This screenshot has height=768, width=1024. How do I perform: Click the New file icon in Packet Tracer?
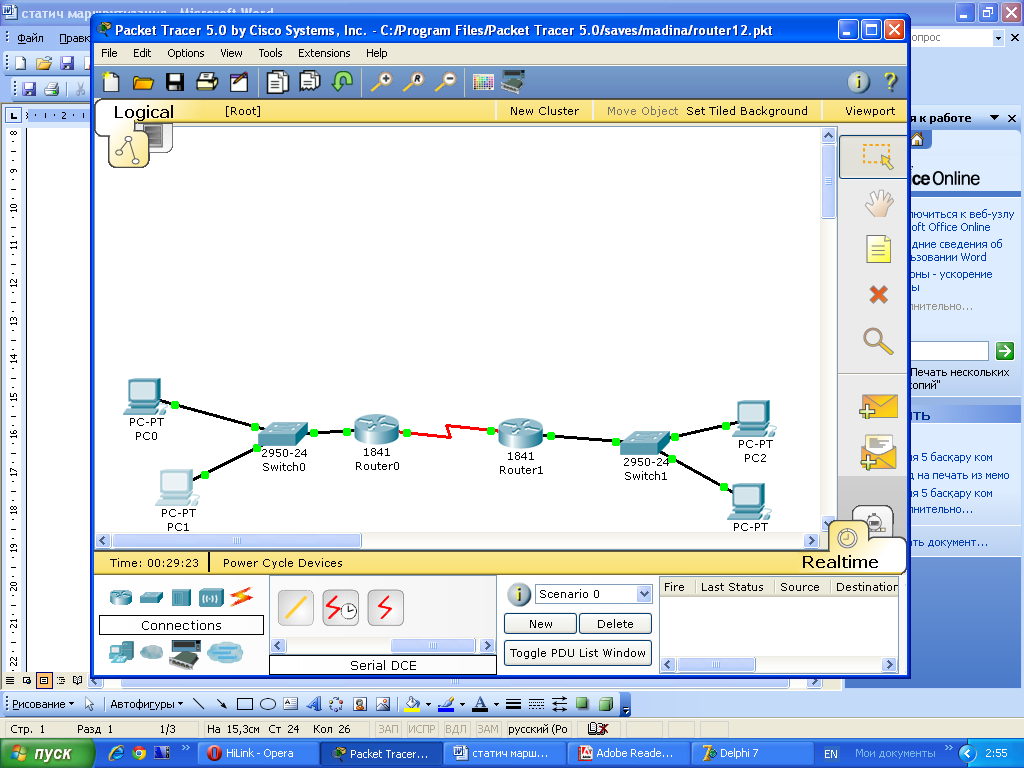pyautogui.click(x=112, y=82)
